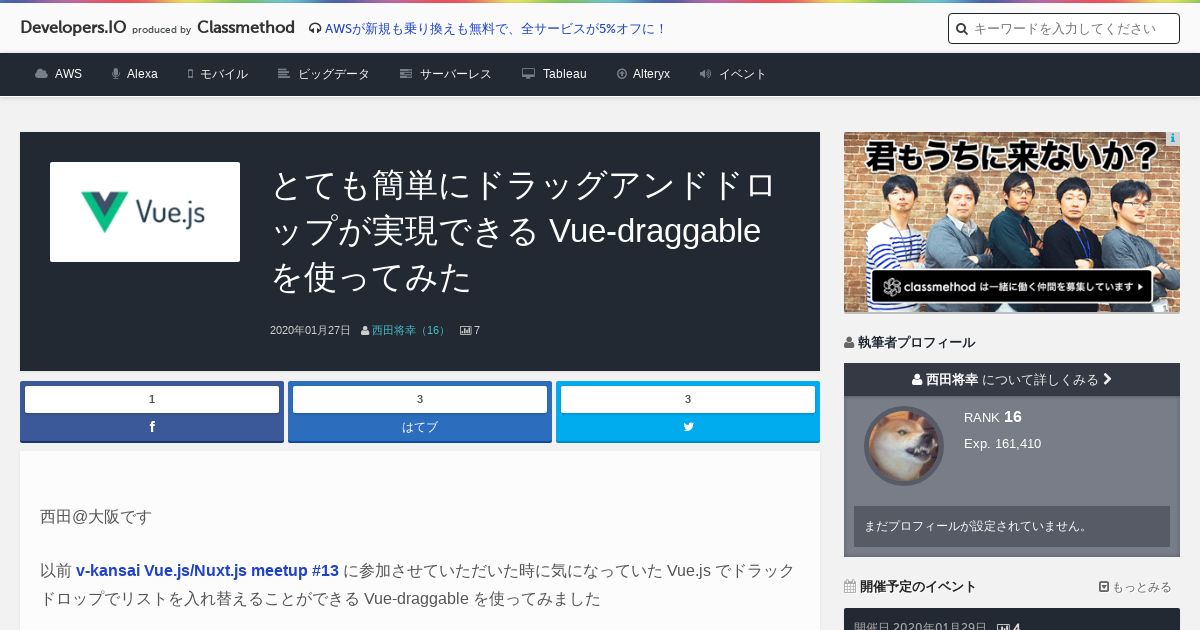Click the Twitter share count 3
Screen dimensions: 1200x630
click(688, 399)
